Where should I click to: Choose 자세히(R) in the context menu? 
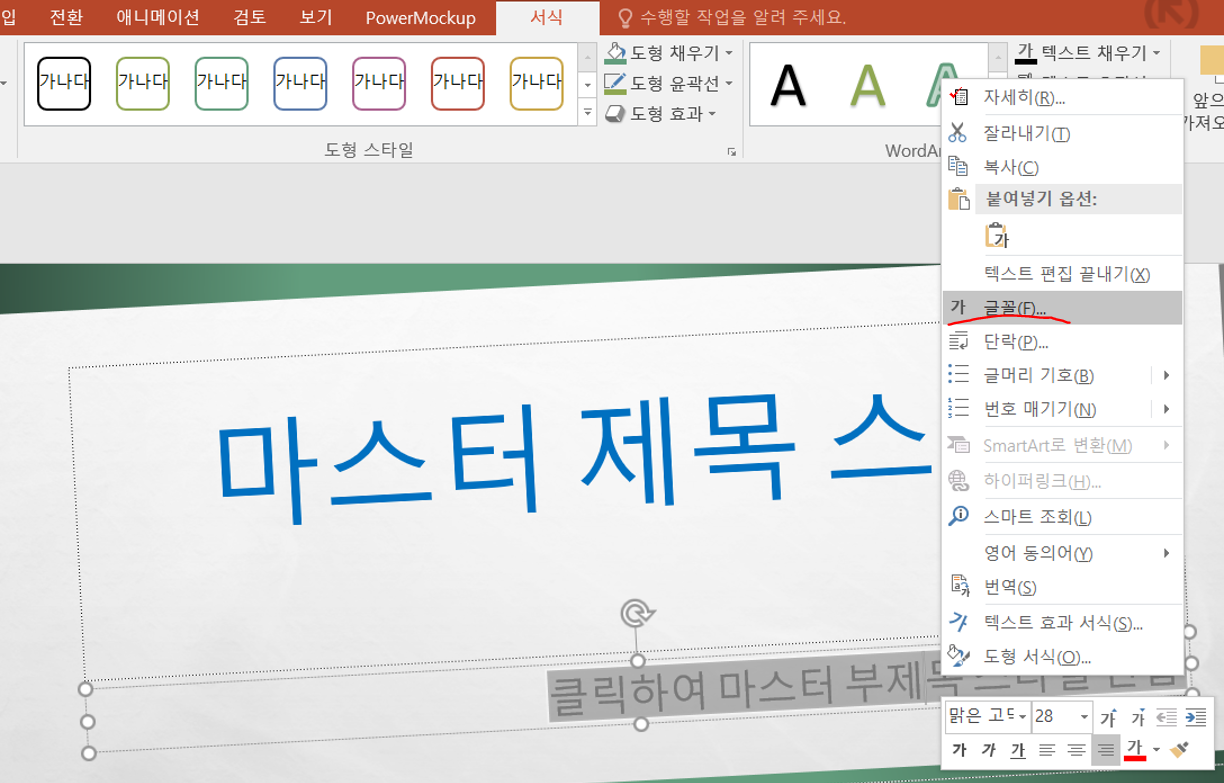[x=1063, y=98]
